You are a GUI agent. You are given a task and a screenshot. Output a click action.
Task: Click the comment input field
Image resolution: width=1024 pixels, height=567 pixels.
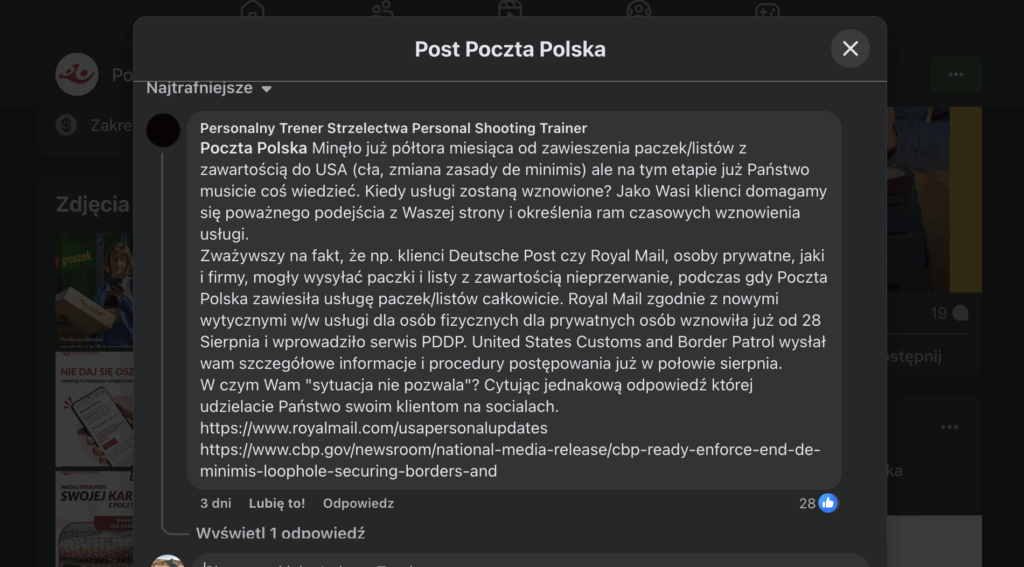coord(530,560)
